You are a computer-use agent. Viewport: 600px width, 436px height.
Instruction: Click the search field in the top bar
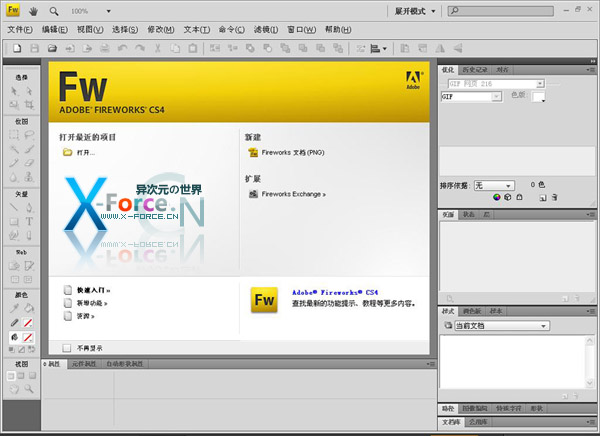(x=501, y=11)
